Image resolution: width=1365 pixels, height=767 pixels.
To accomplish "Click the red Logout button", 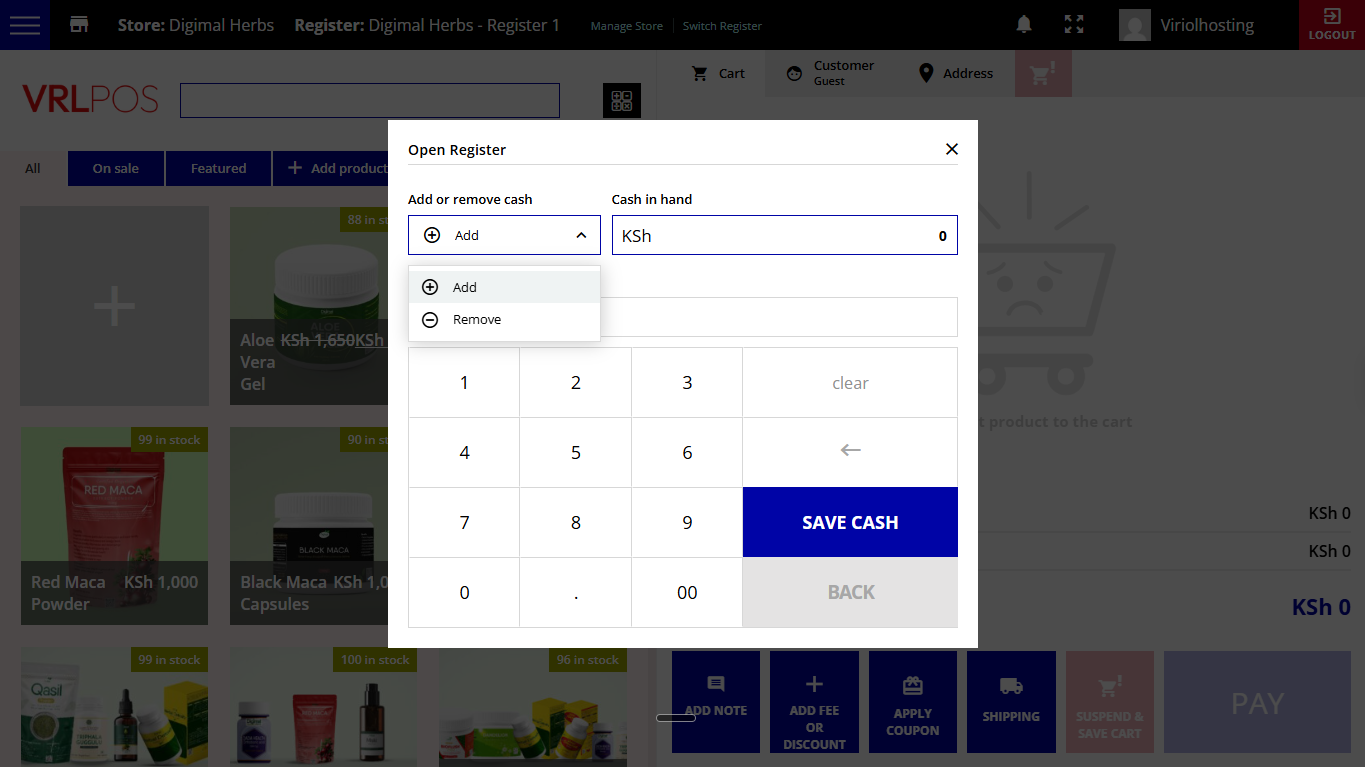I will [x=1331, y=25].
